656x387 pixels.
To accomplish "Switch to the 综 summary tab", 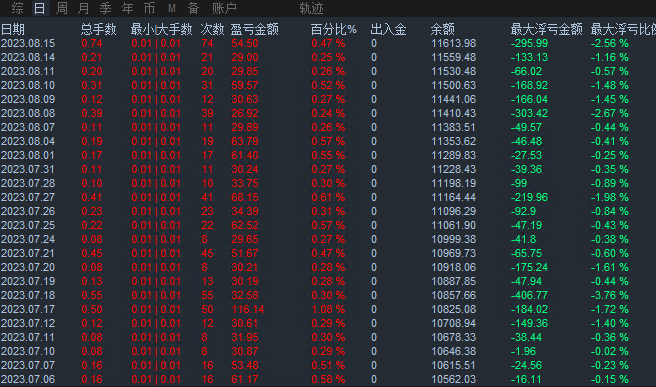I will click(17, 8).
